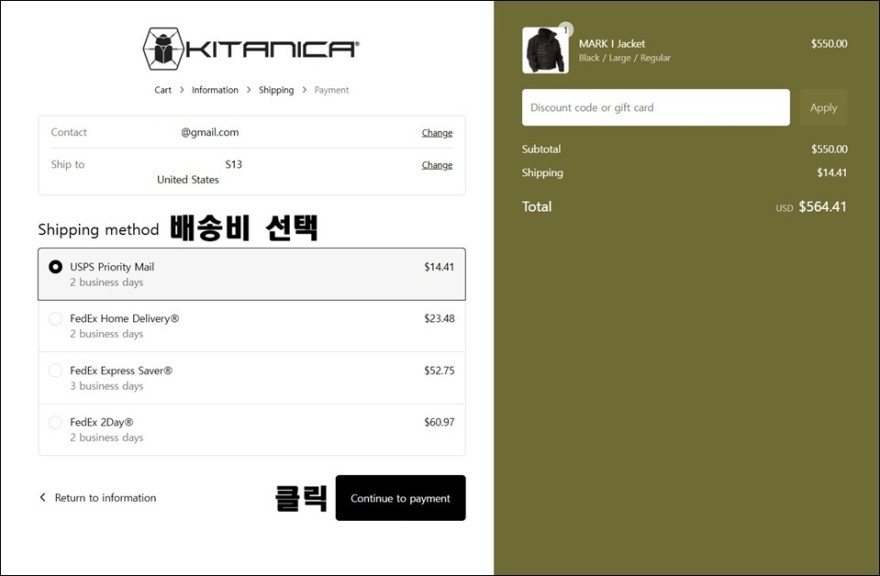Click Payment breadcrumb step
This screenshot has width=880, height=576.
click(x=331, y=90)
